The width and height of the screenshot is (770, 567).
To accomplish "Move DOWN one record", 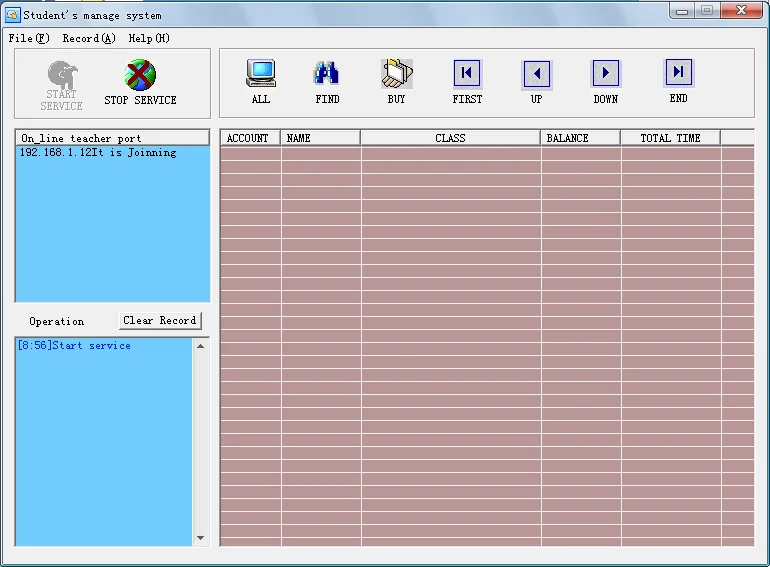I will point(606,74).
